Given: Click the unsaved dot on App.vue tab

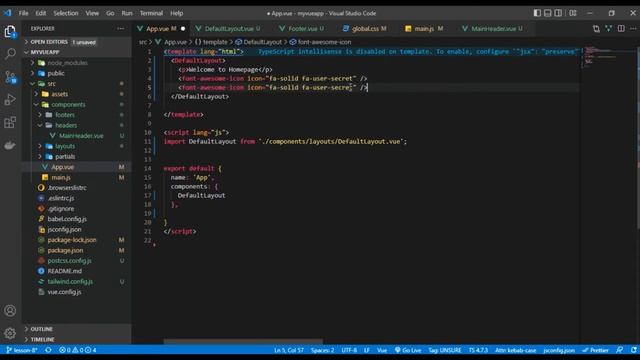Looking at the screenshot, I should [183, 29].
